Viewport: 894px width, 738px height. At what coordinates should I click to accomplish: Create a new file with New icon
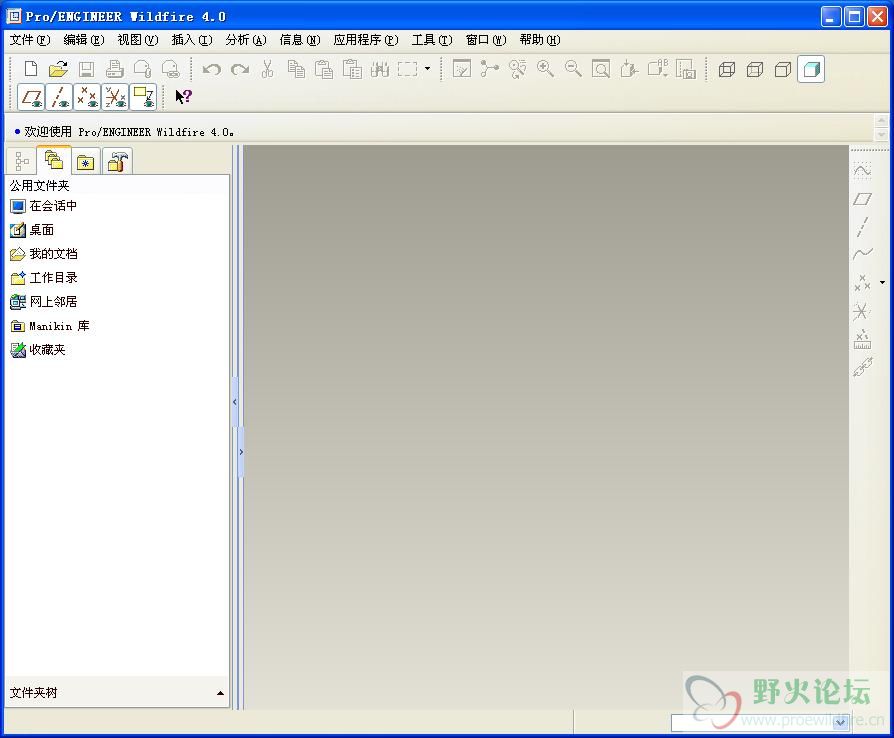[x=31, y=69]
